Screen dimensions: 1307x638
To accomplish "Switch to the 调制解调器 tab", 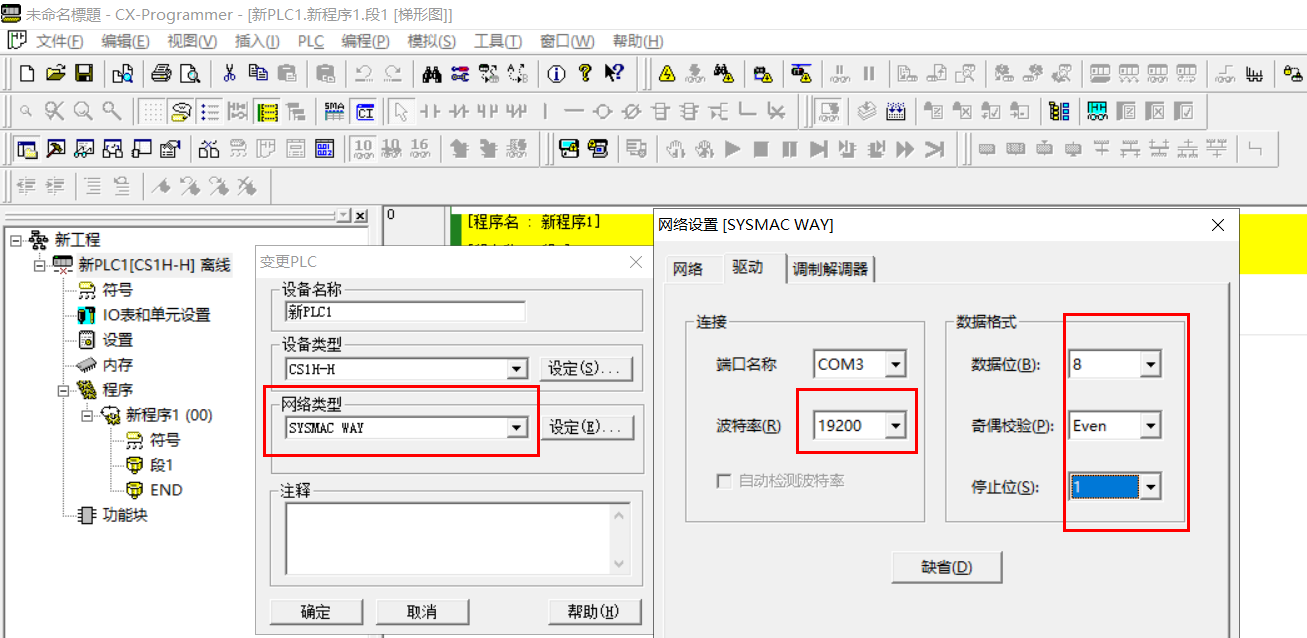I will tap(830, 269).
